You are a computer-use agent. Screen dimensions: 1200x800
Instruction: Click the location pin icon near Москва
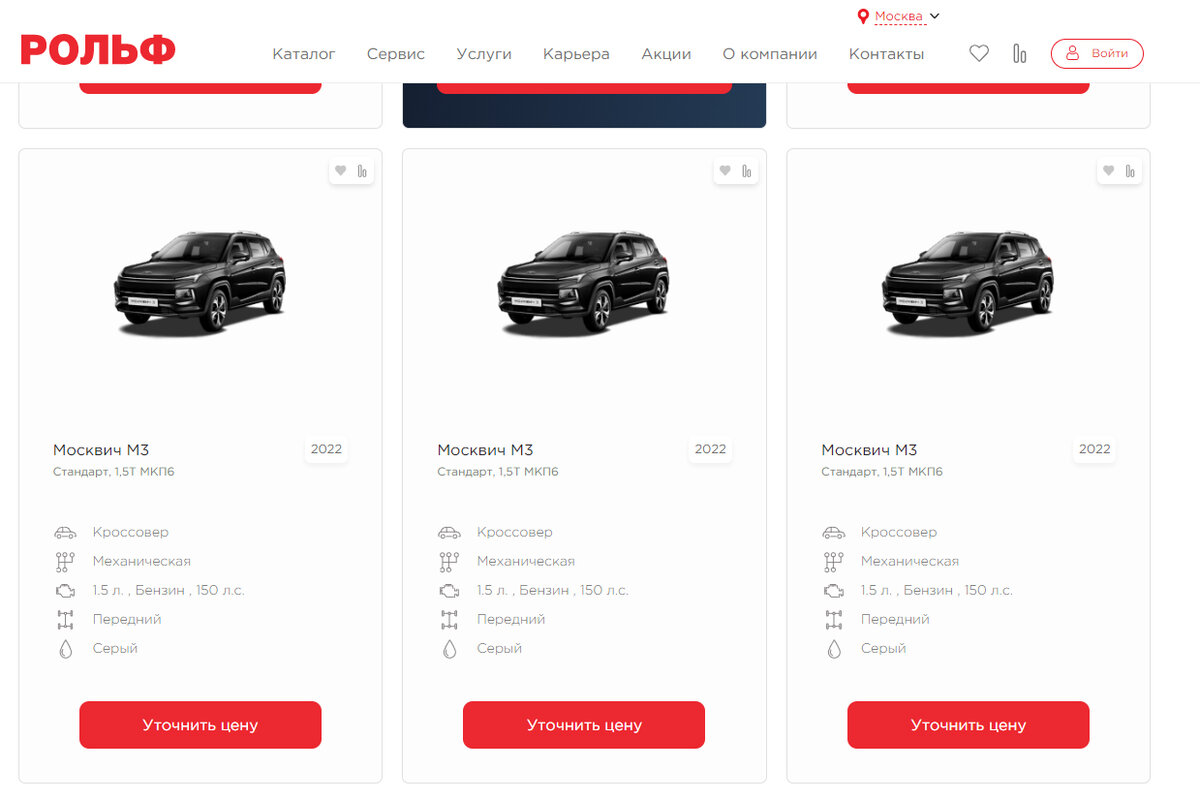tap(863, 17)
